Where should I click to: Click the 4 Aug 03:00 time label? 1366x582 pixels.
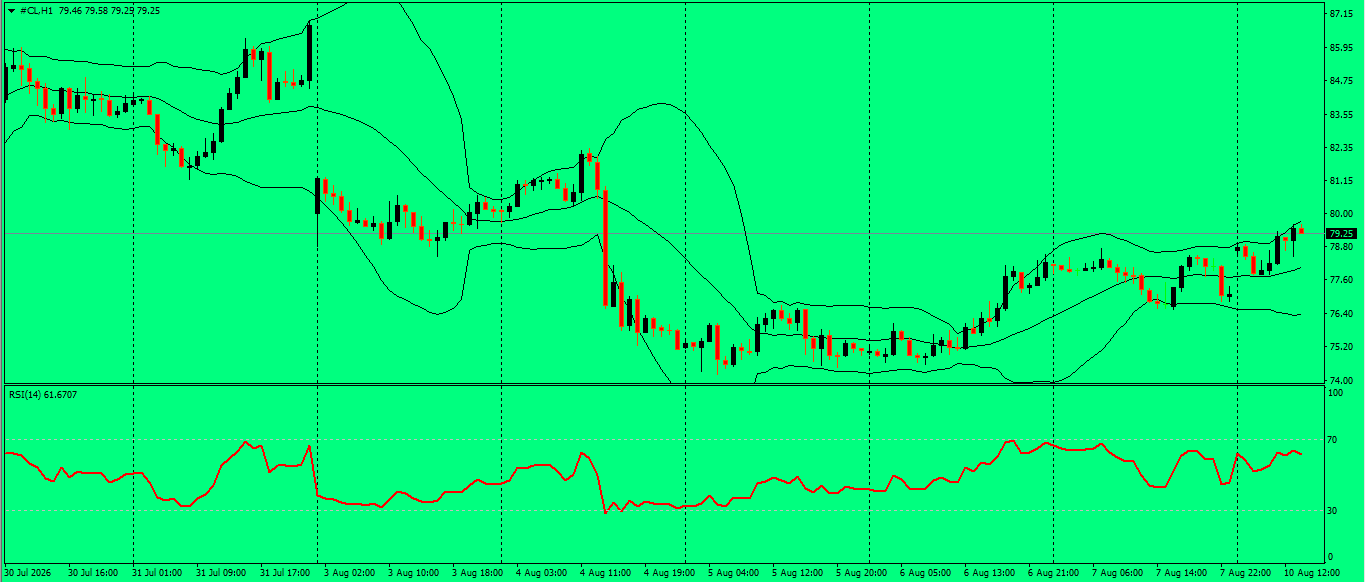tap(543, 573)
